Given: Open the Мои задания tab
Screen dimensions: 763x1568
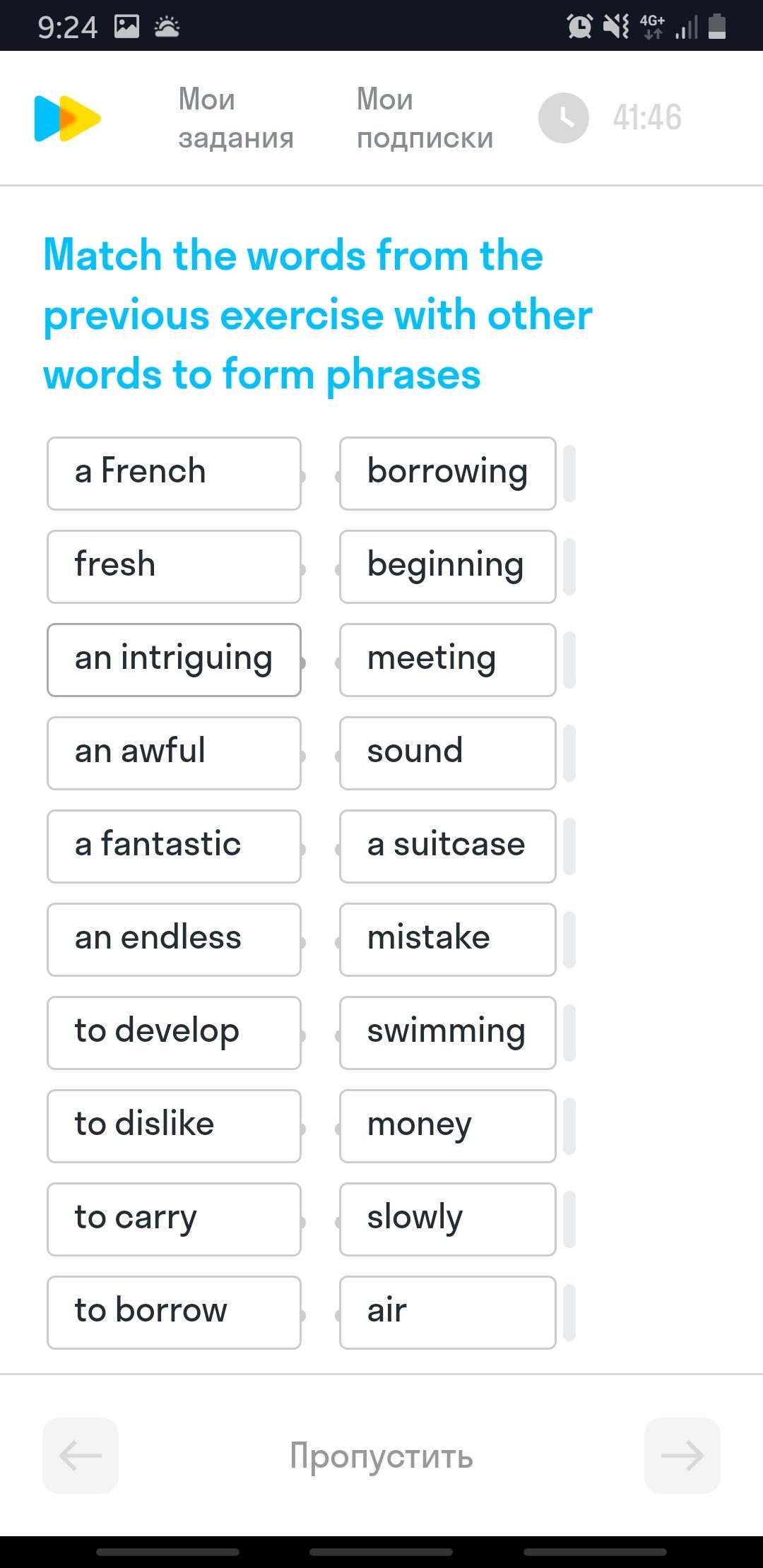Looking at the screenshot, I should [235, 118].
